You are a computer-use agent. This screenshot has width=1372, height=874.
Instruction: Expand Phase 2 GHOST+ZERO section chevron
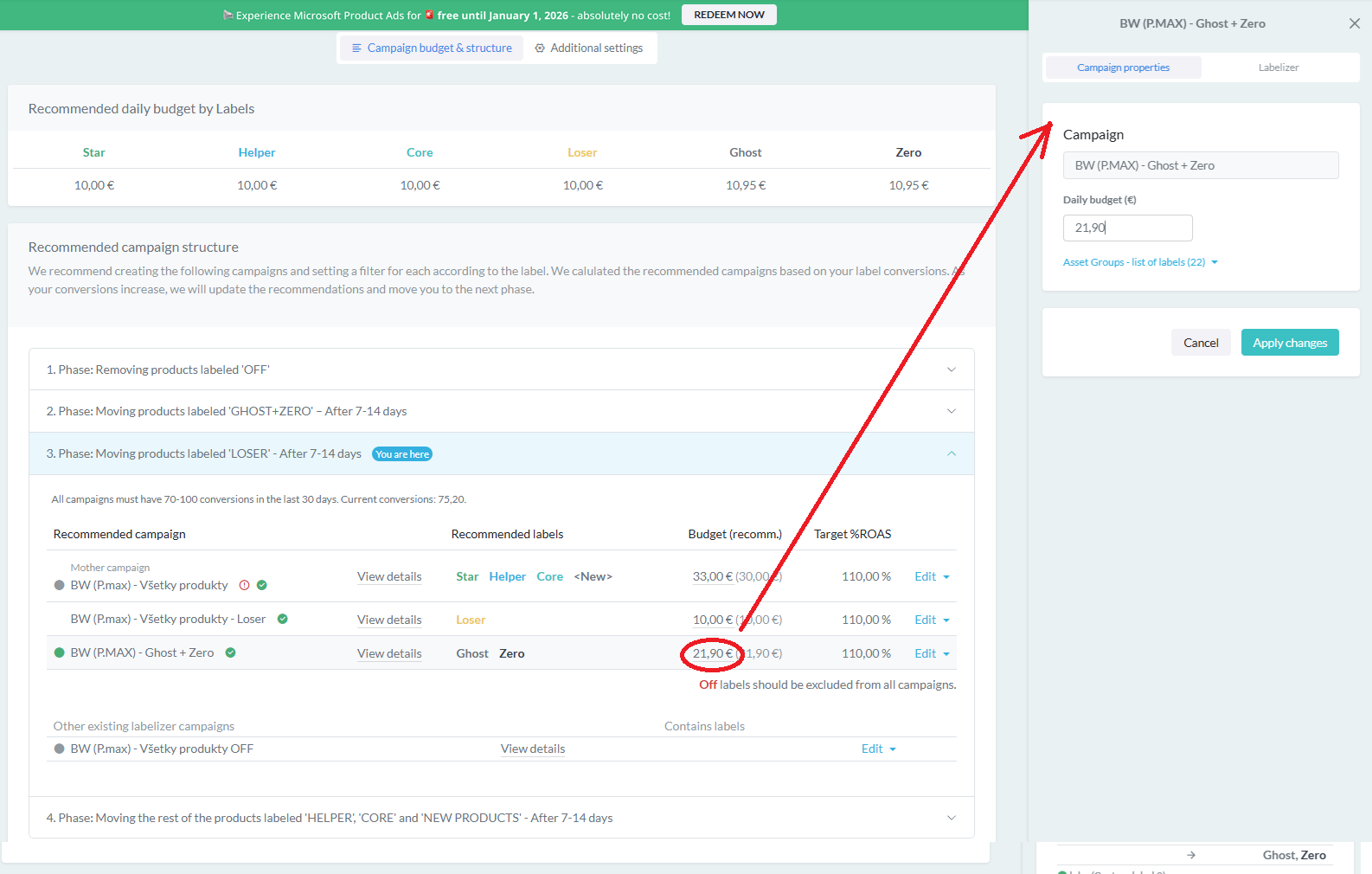[951, 411]
